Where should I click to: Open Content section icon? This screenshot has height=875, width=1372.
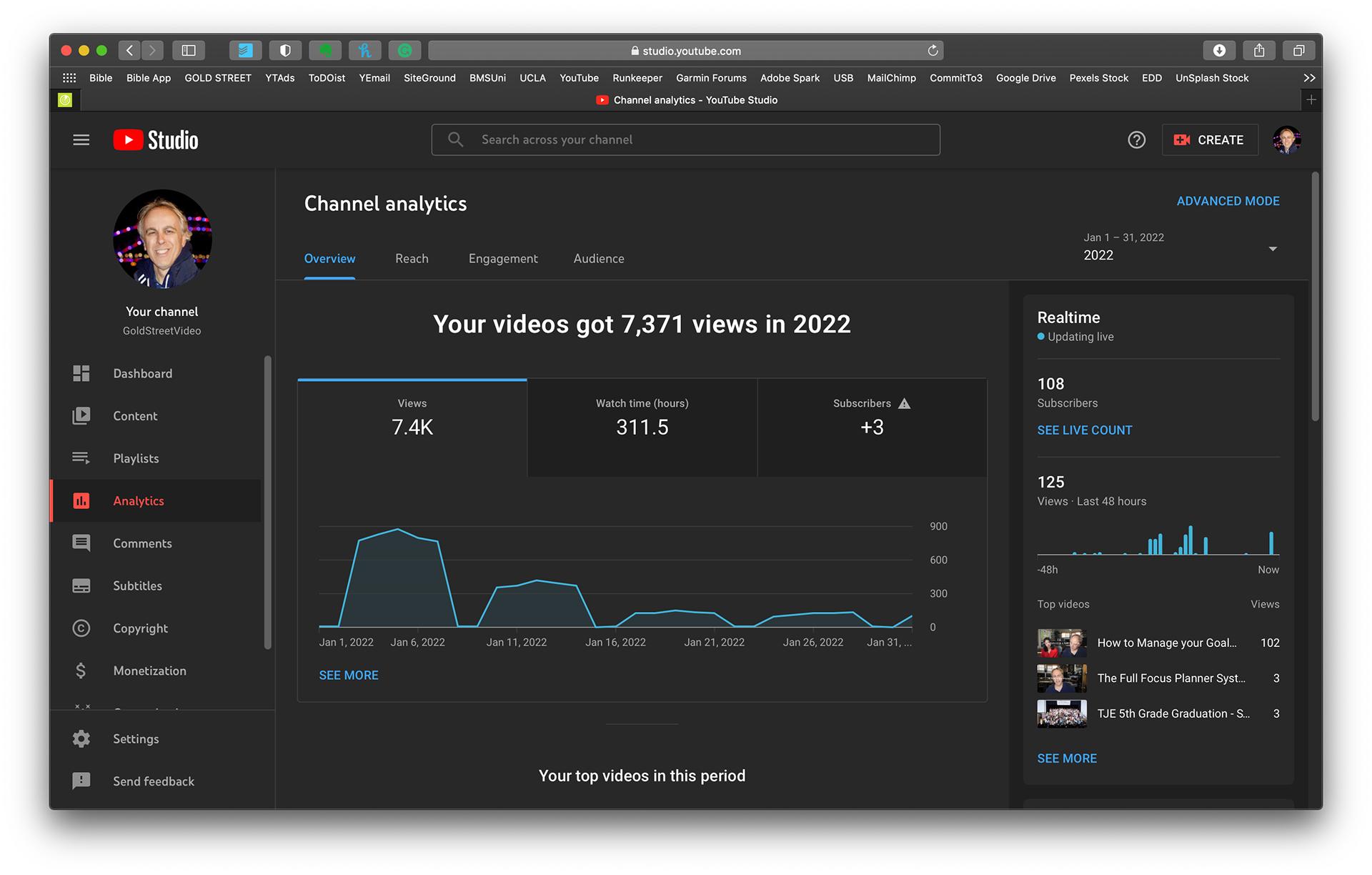tap(81, 416)
